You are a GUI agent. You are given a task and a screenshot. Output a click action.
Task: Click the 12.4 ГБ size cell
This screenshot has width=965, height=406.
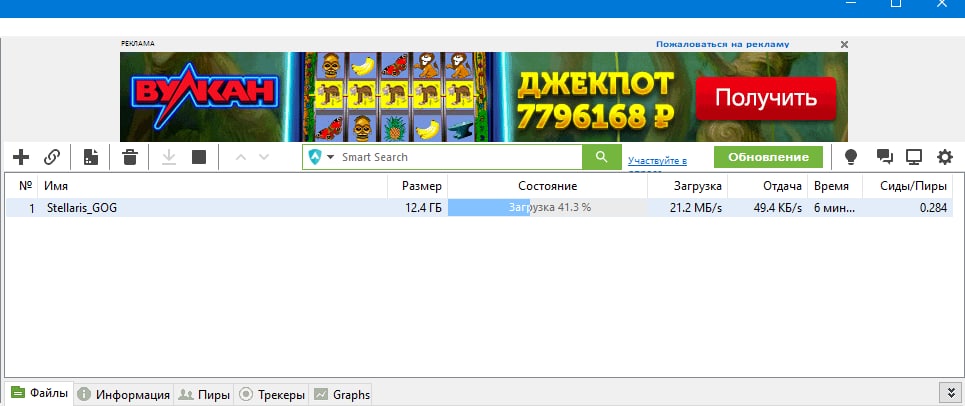point(423,208)
